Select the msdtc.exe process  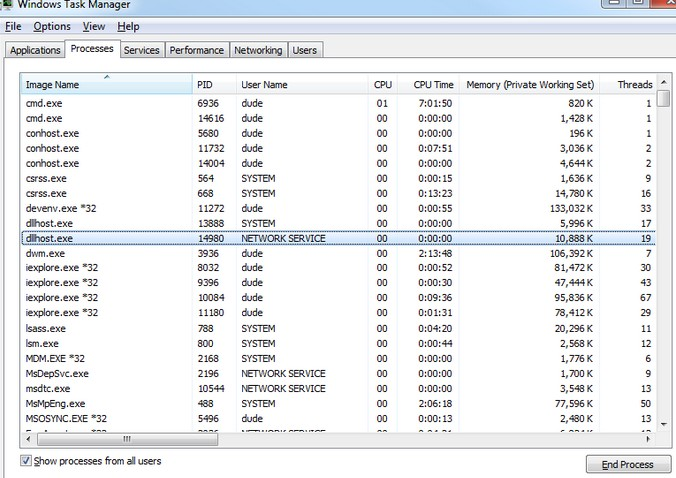[338, 389]
